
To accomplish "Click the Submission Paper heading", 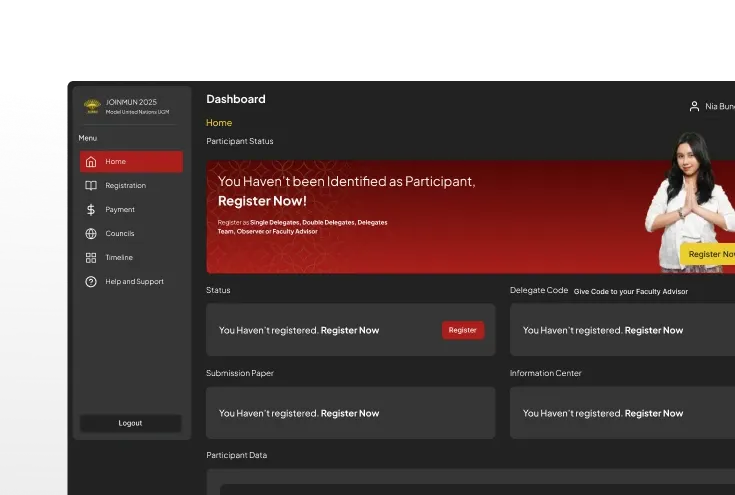I will (x=240, y=373).
